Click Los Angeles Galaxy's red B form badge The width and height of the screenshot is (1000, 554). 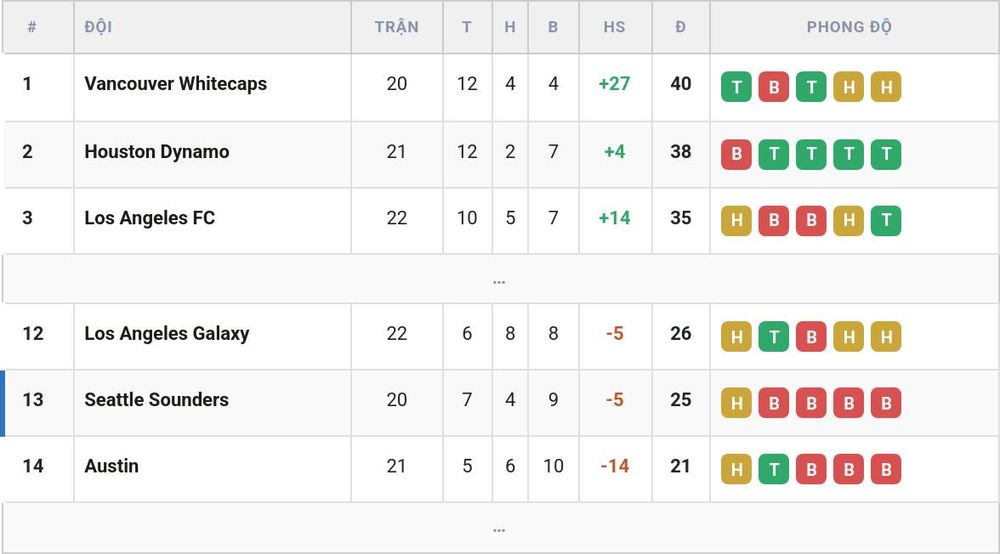(811, 337)
